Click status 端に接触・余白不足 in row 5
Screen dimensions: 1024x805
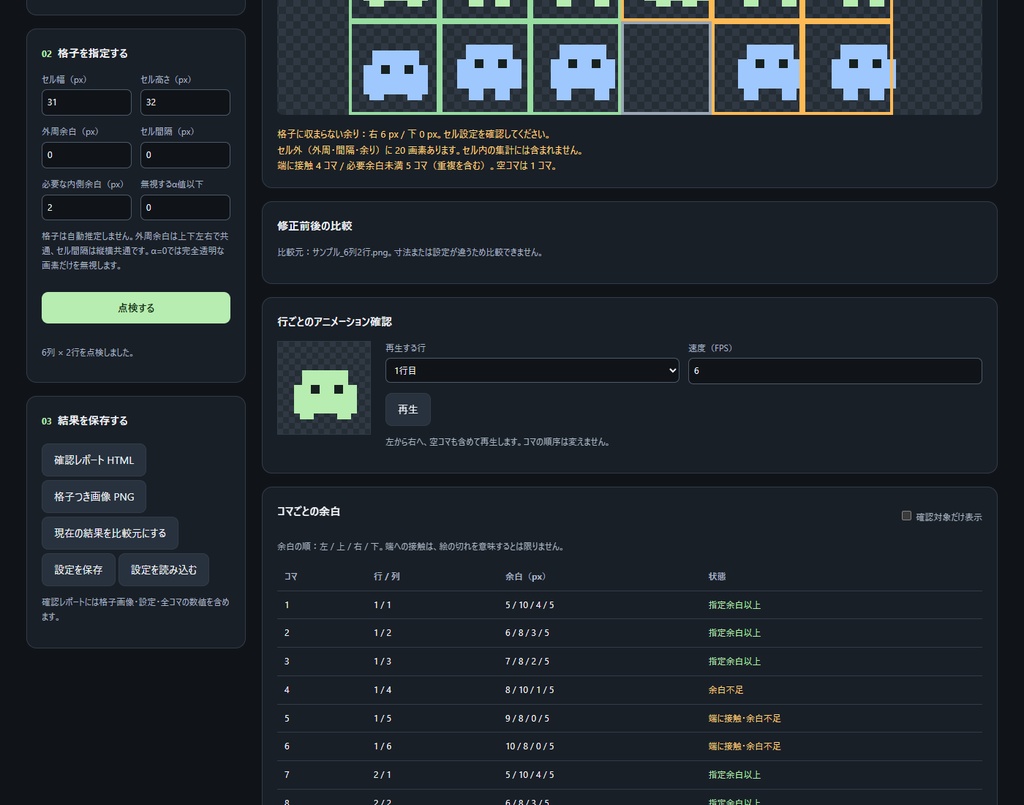(744, 718)
